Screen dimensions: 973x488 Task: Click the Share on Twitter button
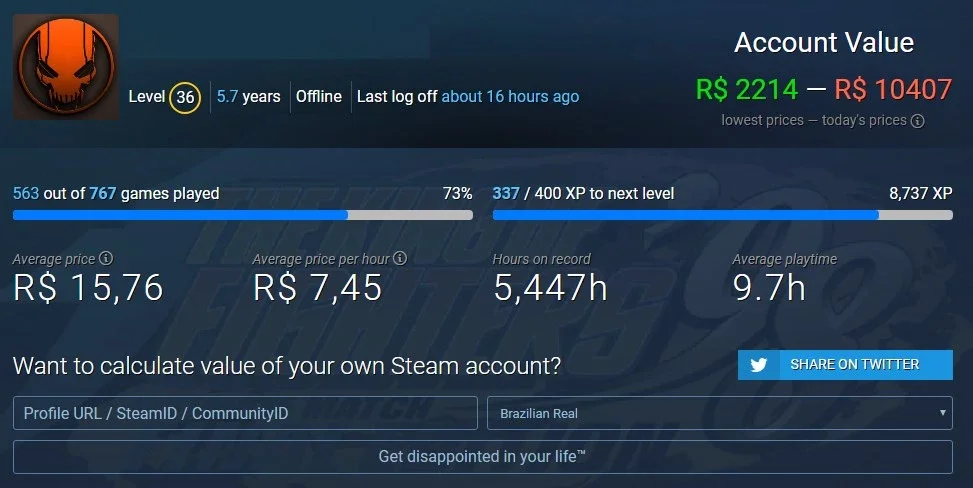(x=845, y=364)
